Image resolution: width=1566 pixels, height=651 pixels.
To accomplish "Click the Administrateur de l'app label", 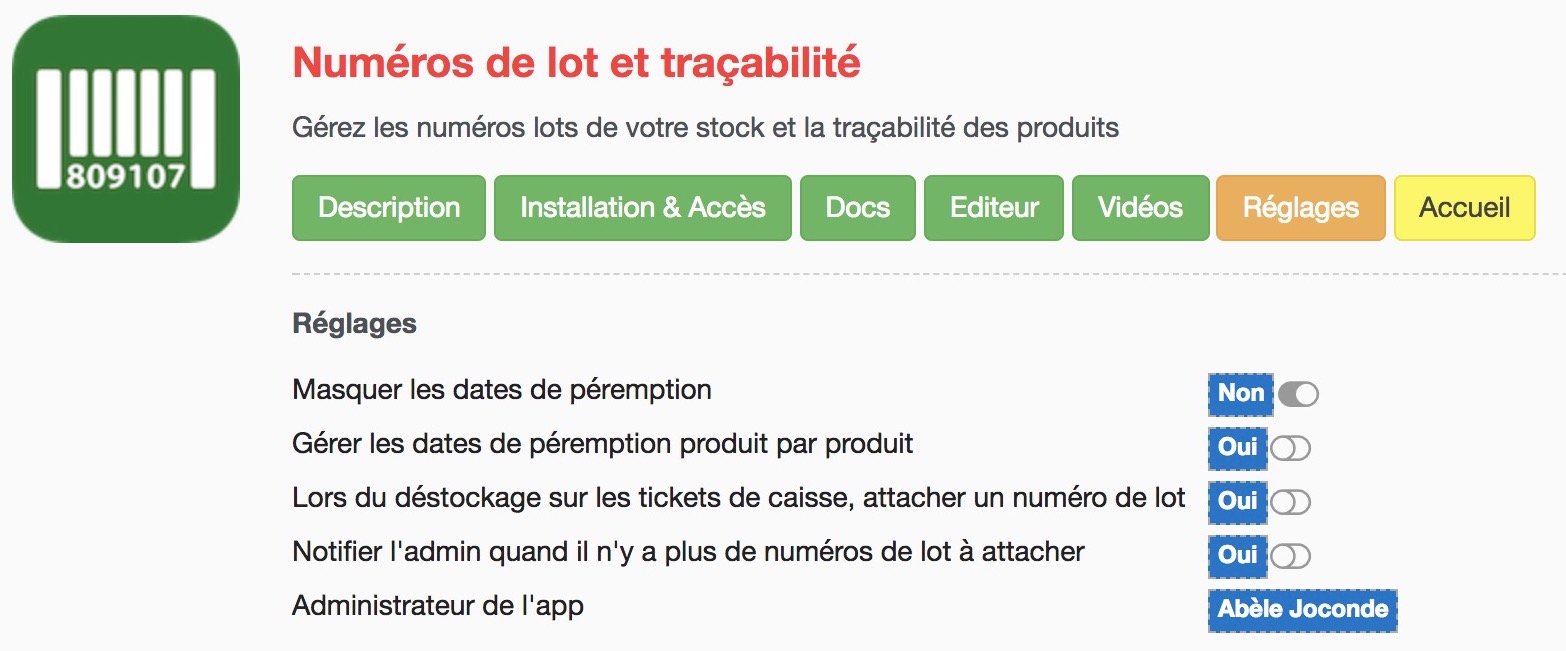I will pyautogui.click(x=438, y=606).
